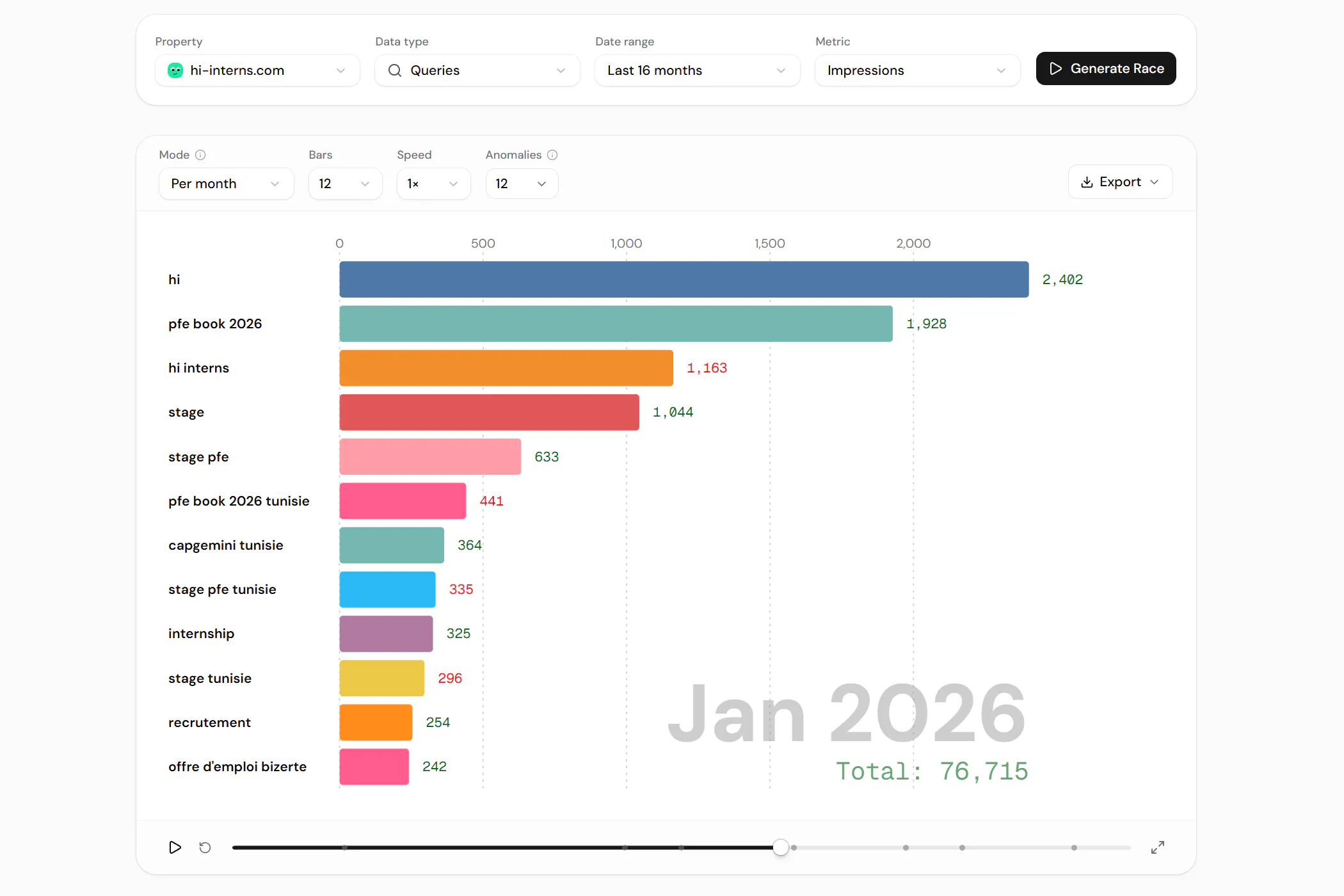
Task: Open the Bars count dropdown
Action: click(346, 184)
